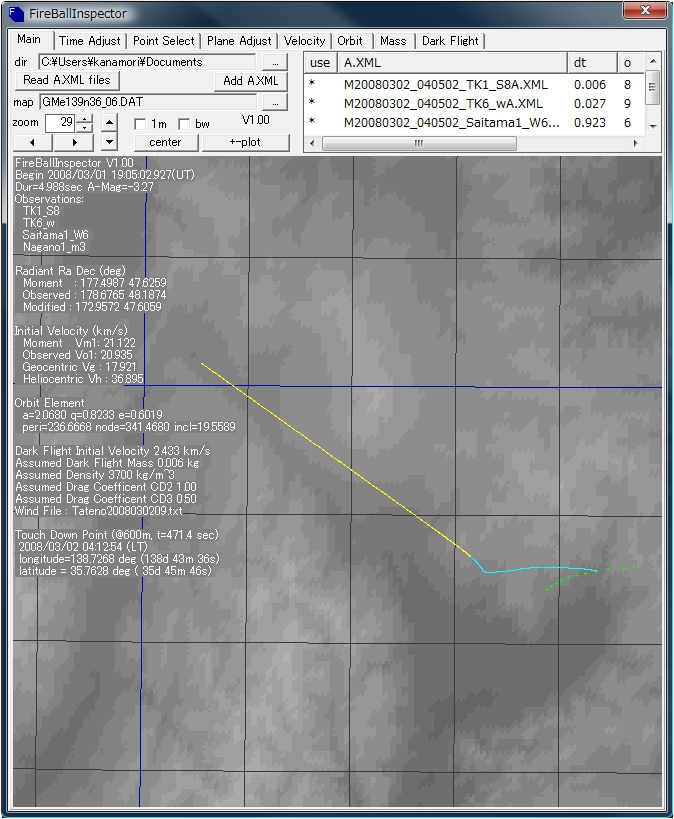Open the dir folder browse button
The width and height of the screenshot is (674, 819).
[x=273, y=62]
